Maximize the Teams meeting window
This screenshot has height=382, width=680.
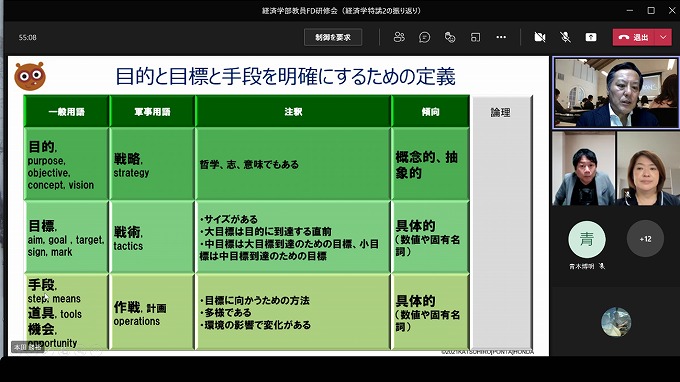coord(651,10)
